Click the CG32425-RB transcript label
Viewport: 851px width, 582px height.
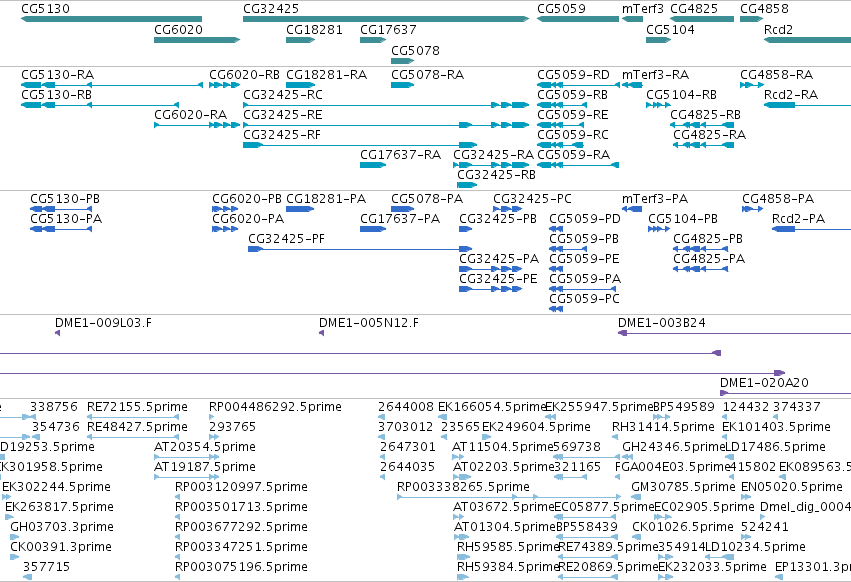[x=496, y=175]
